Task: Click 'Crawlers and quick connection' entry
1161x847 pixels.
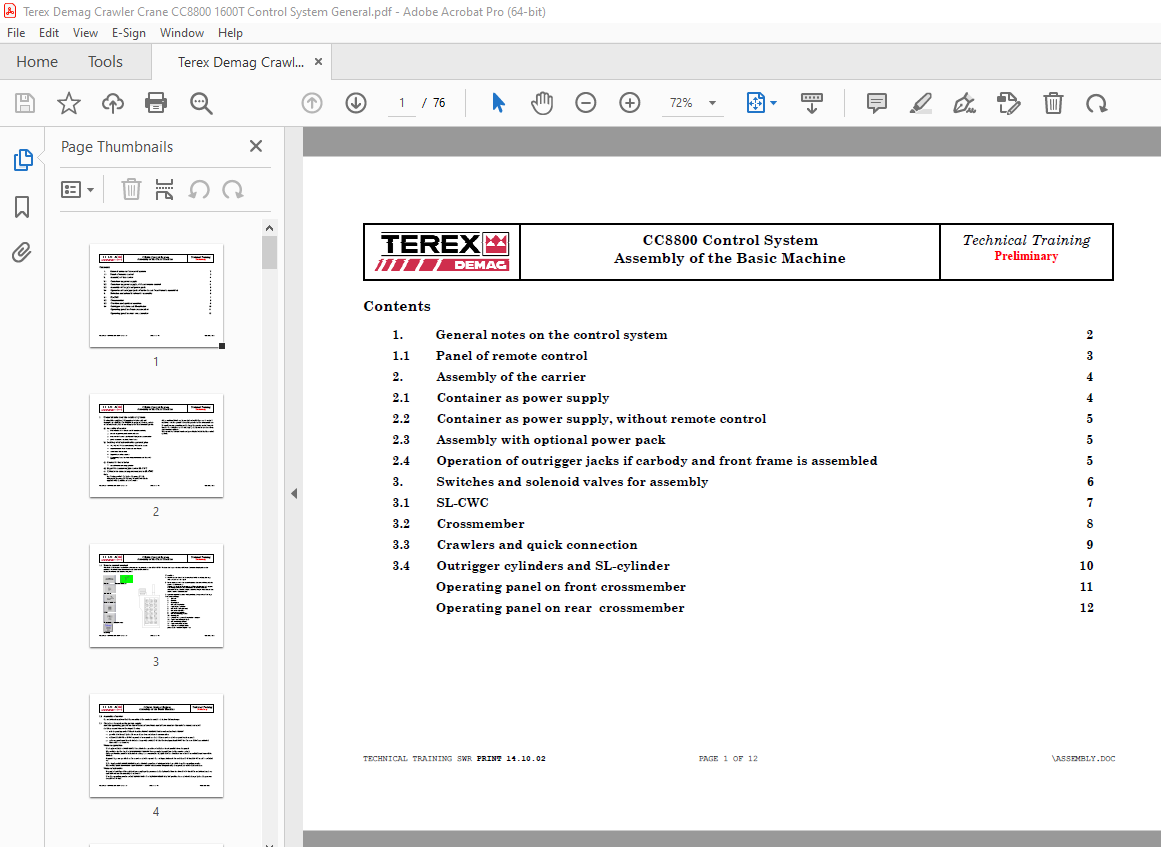Action: 537,545
